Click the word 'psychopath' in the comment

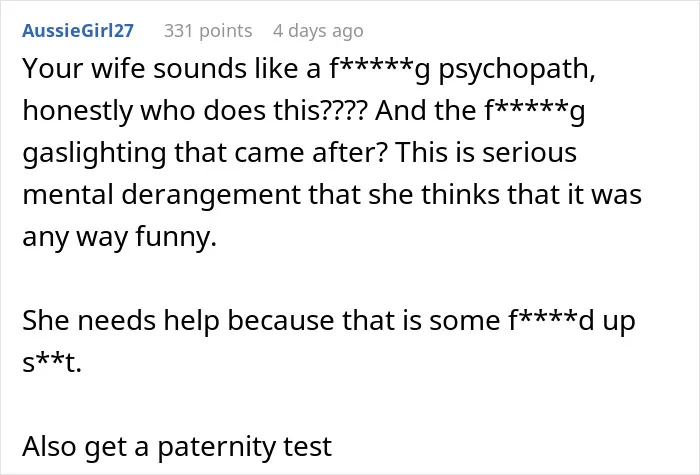(517, 70)
